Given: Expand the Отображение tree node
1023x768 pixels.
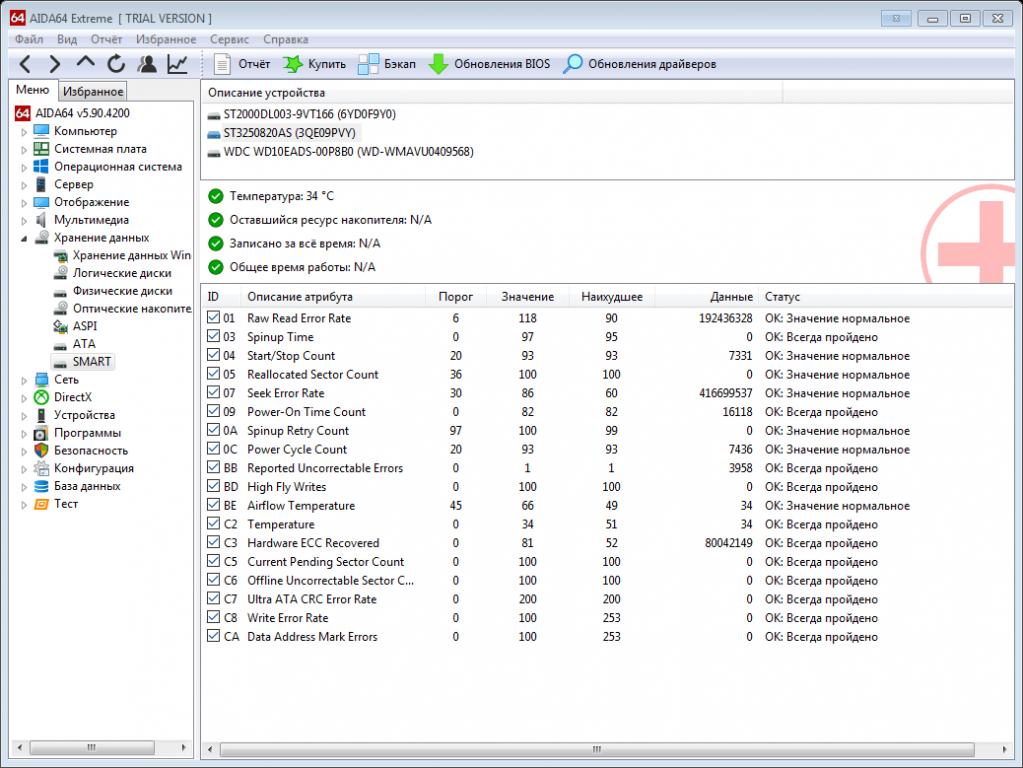Looking at the screenshot, I should click(x=24, y=203).
